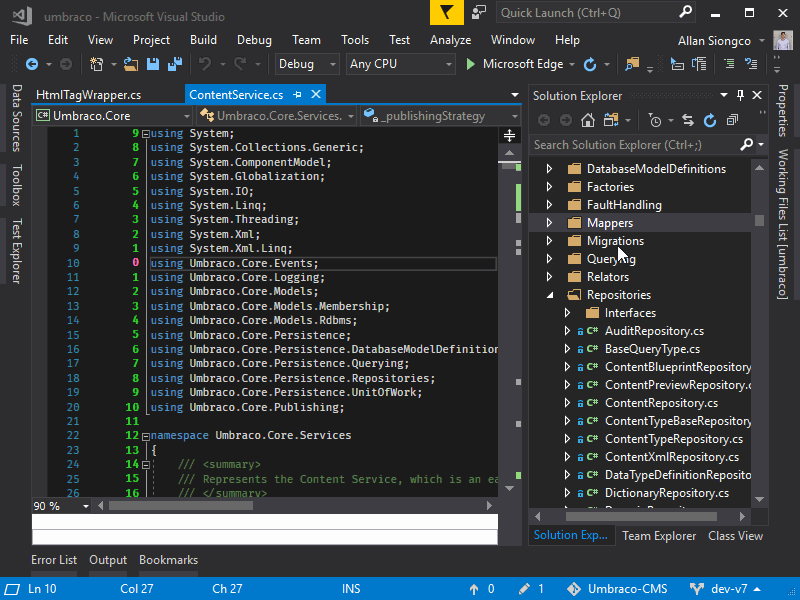Open the Umbraco.Core project scope dropdown
Image resolution: width=800 pixels, height=600 pixels.
click(112, 116)
